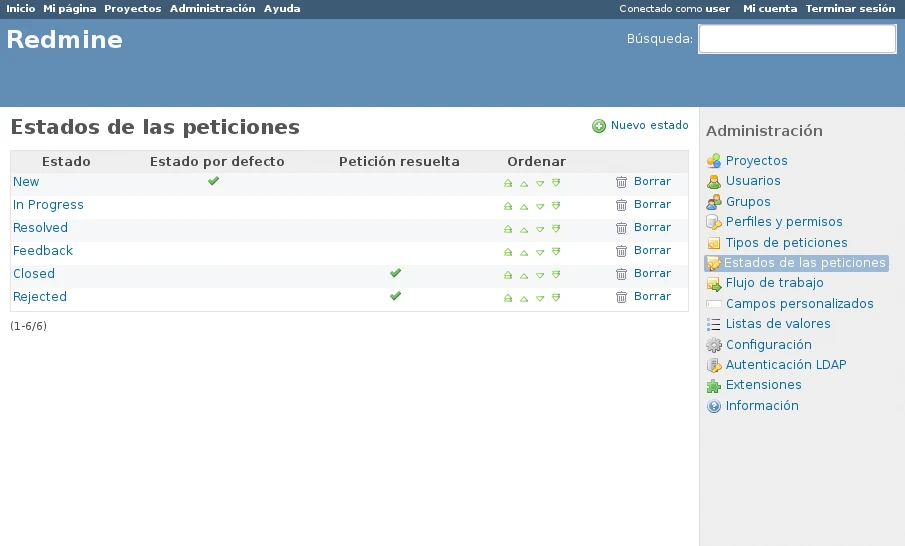Click the Búsqueda search input field
Viewport: 905px width, 546px height.
pos(796,39)
